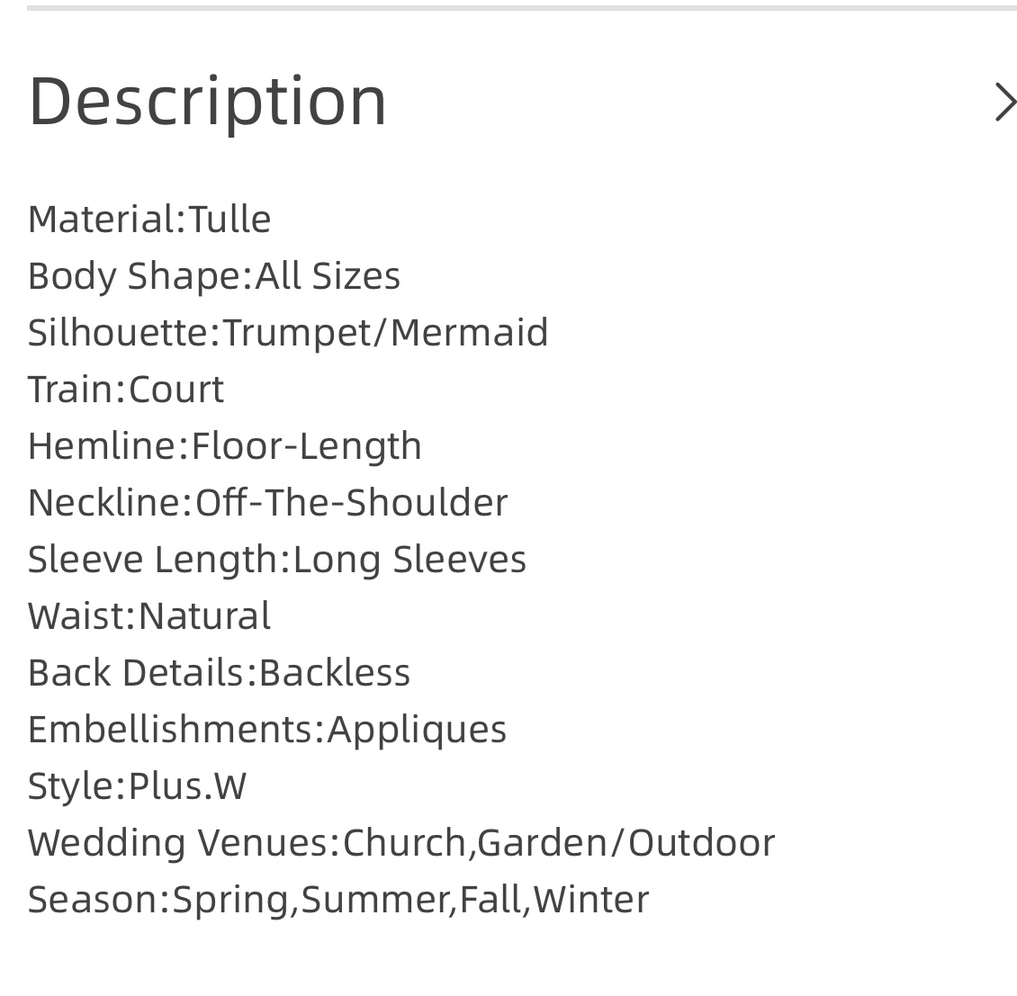Click the Wedding Venues:Church,Garden/Outdoor line
The height and width of the screenshot is (996, 1017).
pos(401,843)
